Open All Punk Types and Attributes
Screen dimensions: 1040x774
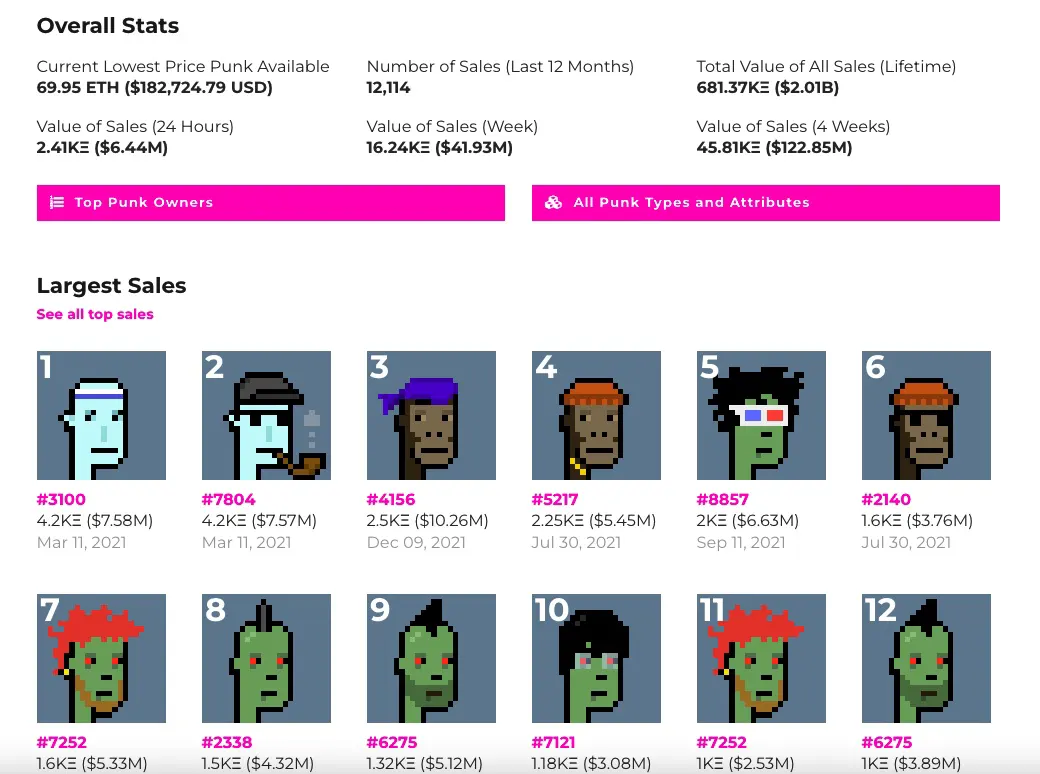pos(765,203)
